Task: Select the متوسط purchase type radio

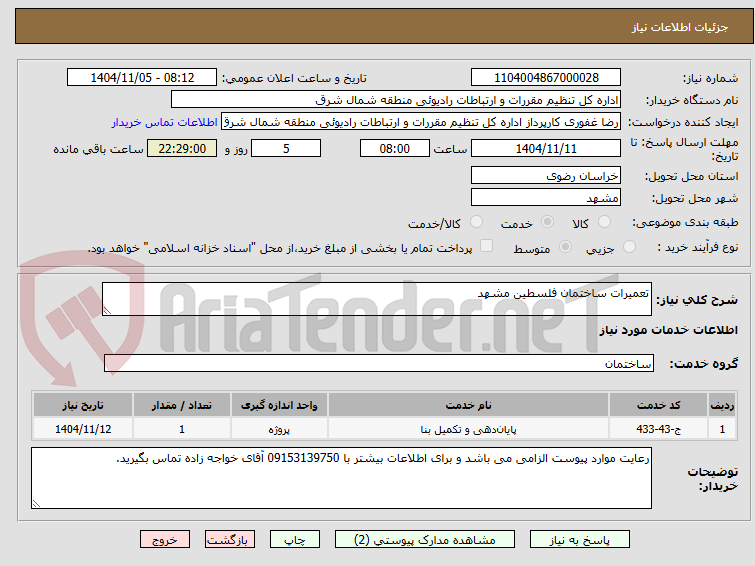Action: click(x=565, y=247)
